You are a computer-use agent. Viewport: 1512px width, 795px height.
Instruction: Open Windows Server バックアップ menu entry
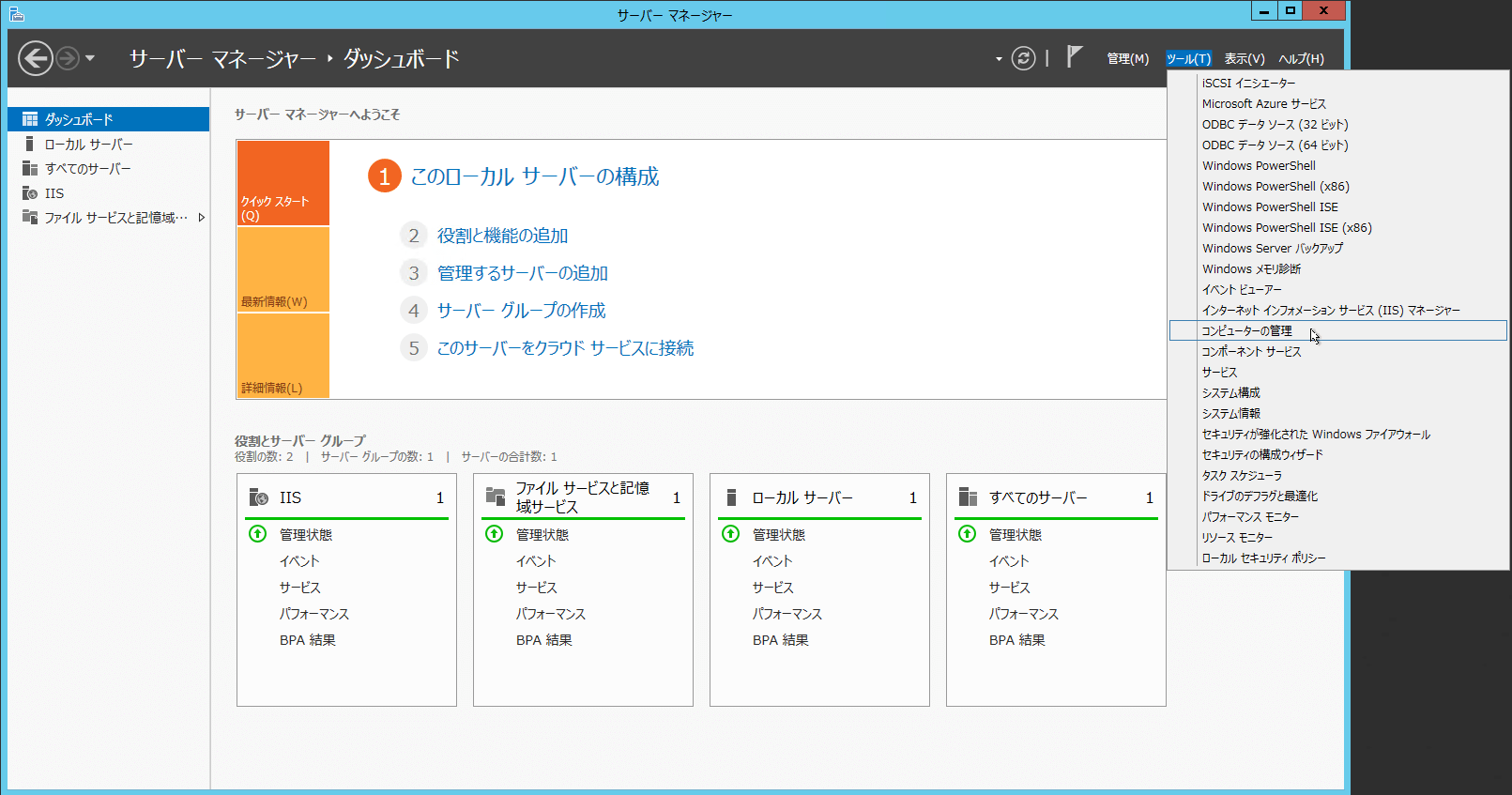pos(1338,248)
